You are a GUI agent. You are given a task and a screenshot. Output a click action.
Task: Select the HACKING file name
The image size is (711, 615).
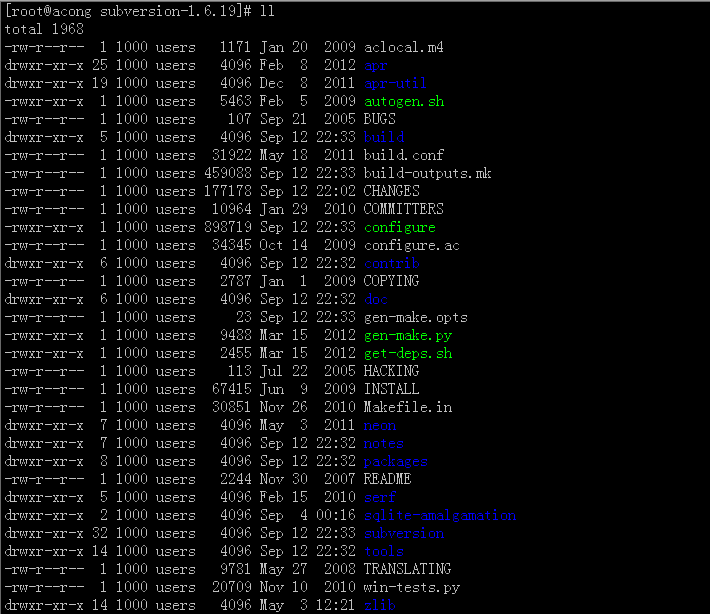tap(391, 371)
